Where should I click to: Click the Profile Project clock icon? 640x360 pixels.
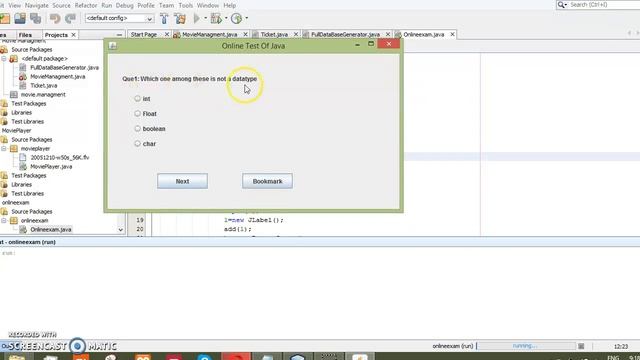tap(236, 18)
